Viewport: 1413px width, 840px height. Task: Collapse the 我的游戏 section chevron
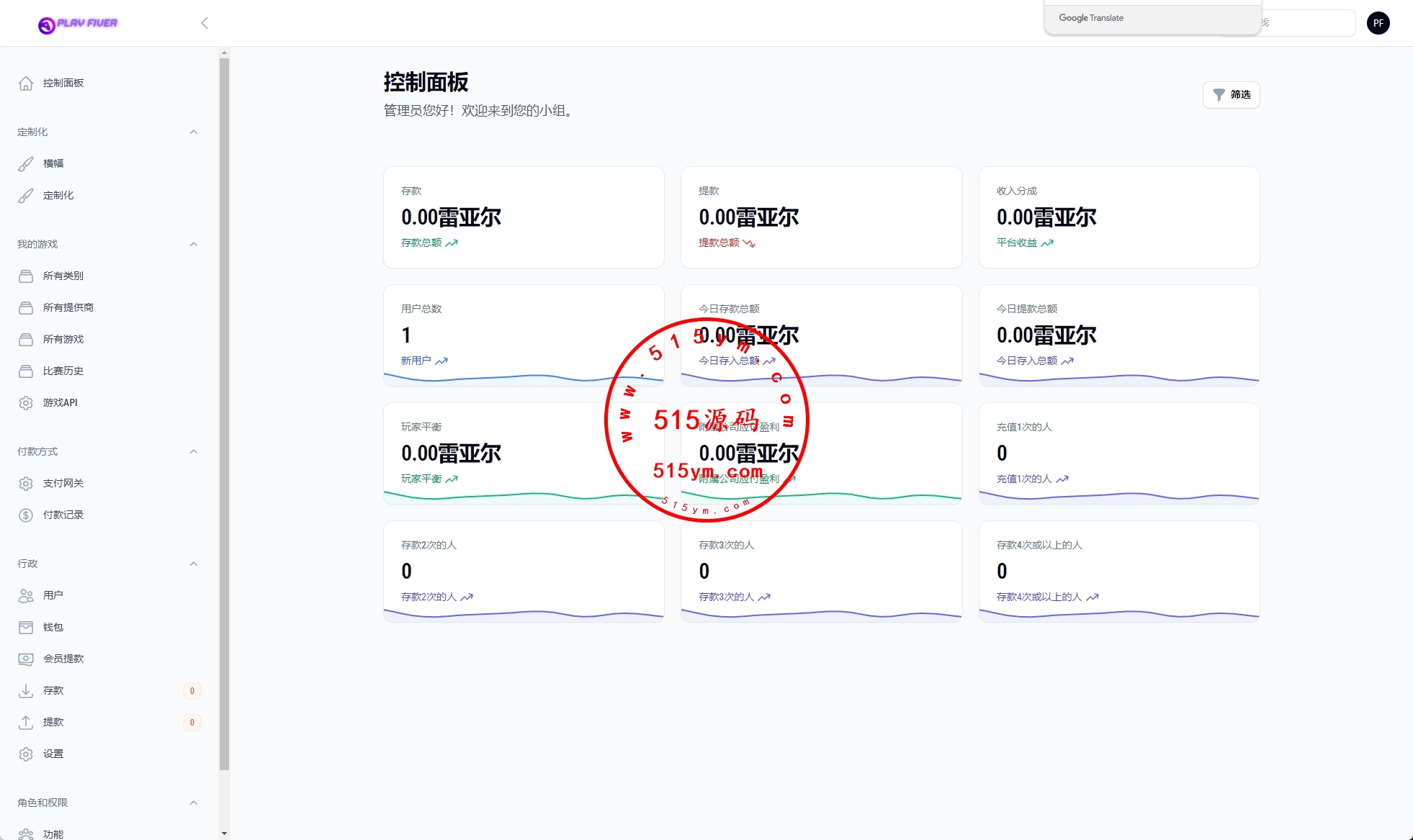pos(193,245)
